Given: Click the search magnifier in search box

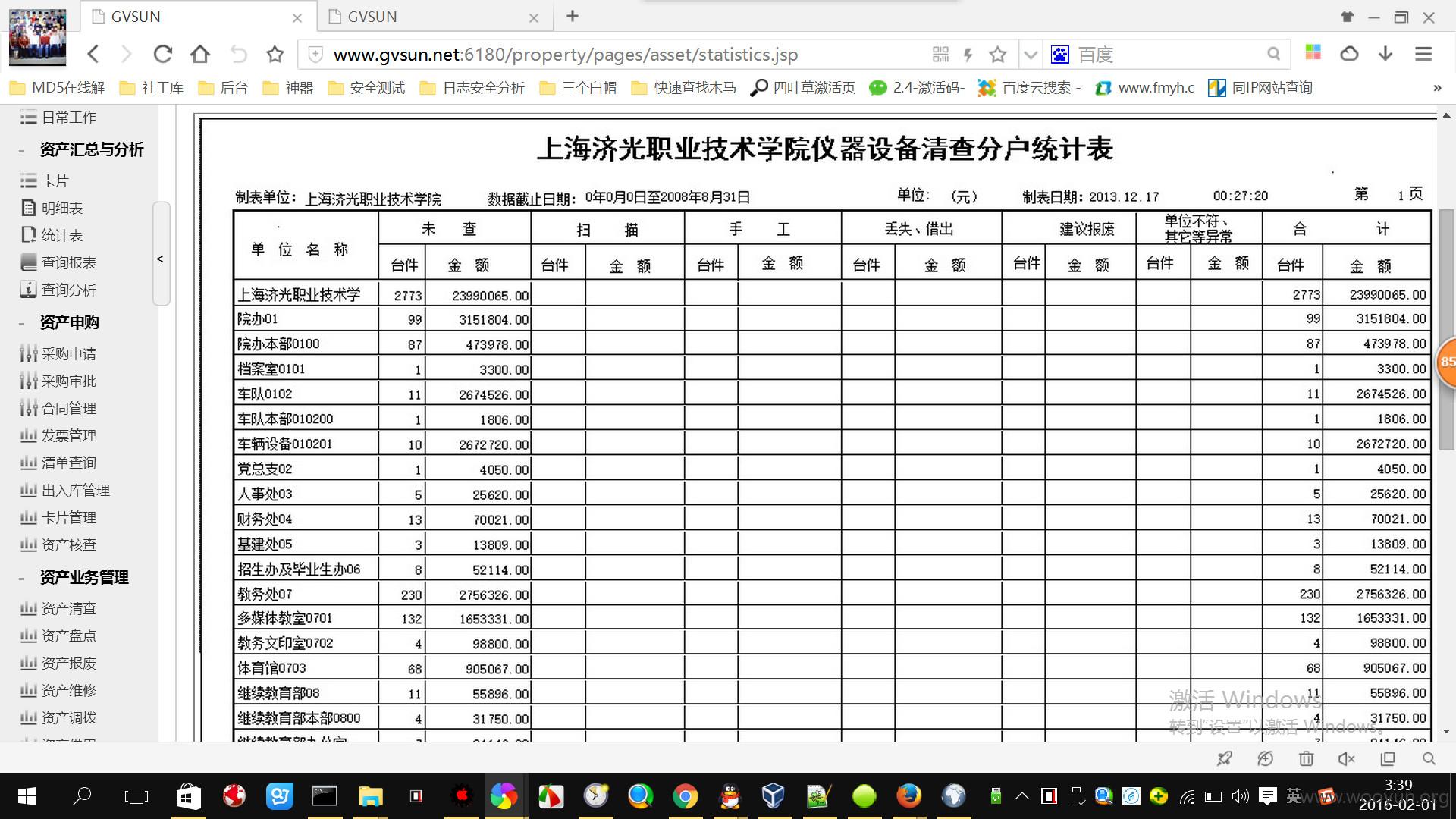Looking at the screenshot, I should (x=1273, y=54).
